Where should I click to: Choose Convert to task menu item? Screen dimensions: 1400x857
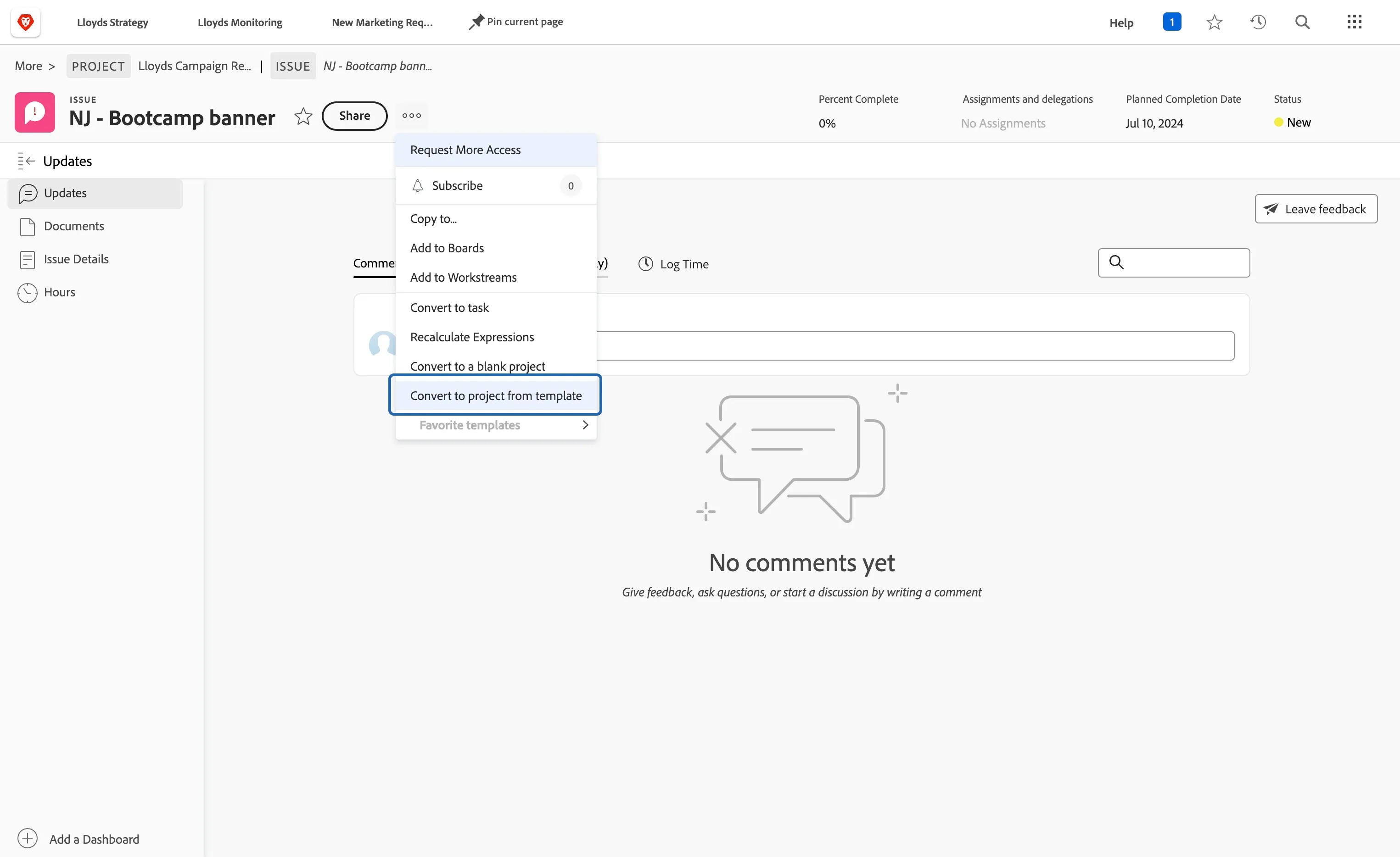point(496,308)
